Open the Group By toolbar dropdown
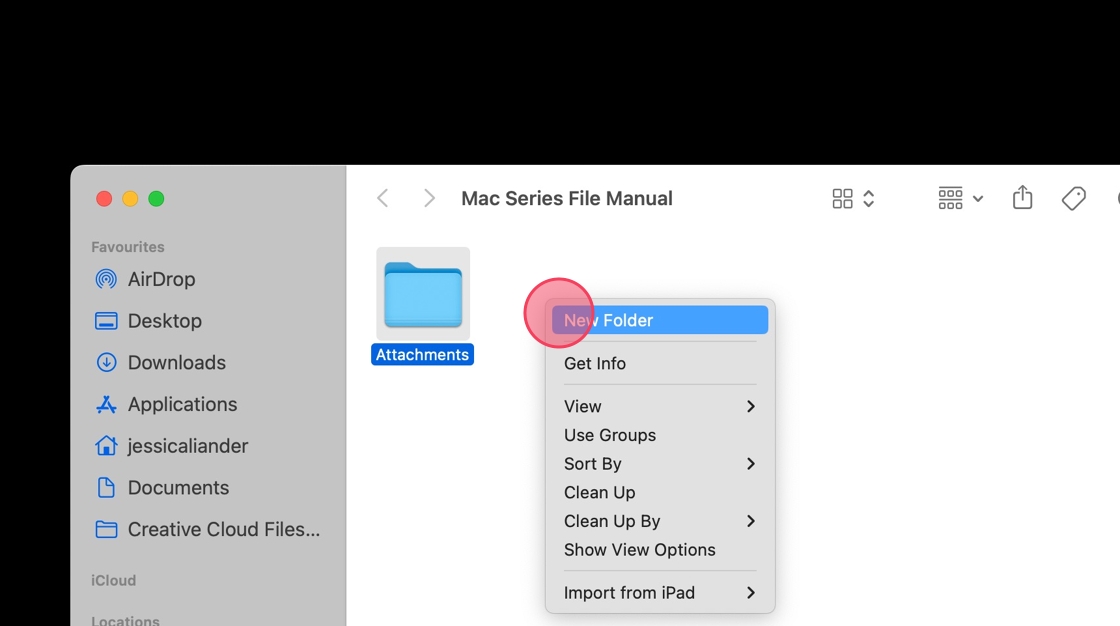 960,198
